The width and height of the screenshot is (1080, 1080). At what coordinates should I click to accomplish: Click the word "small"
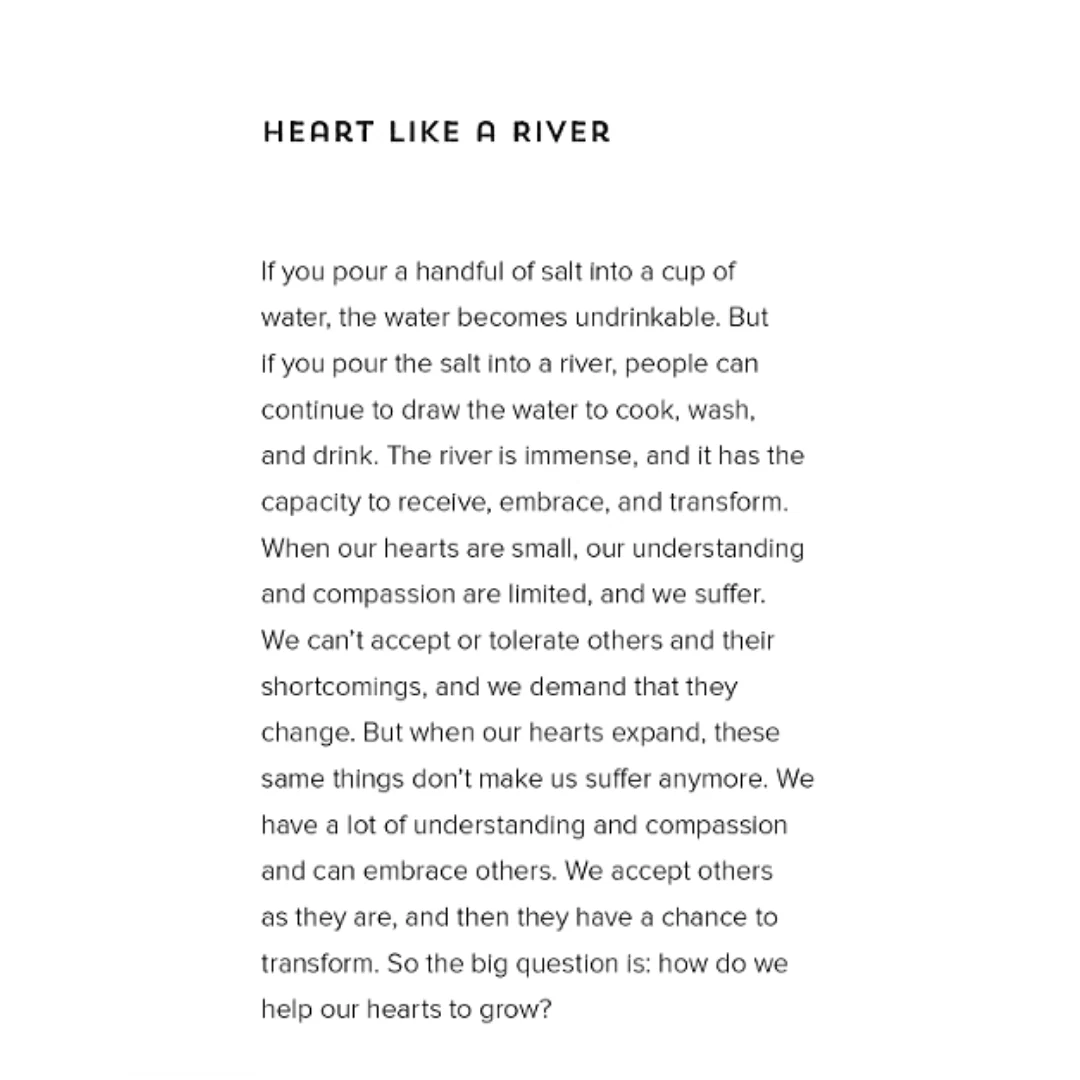point(543,548)
